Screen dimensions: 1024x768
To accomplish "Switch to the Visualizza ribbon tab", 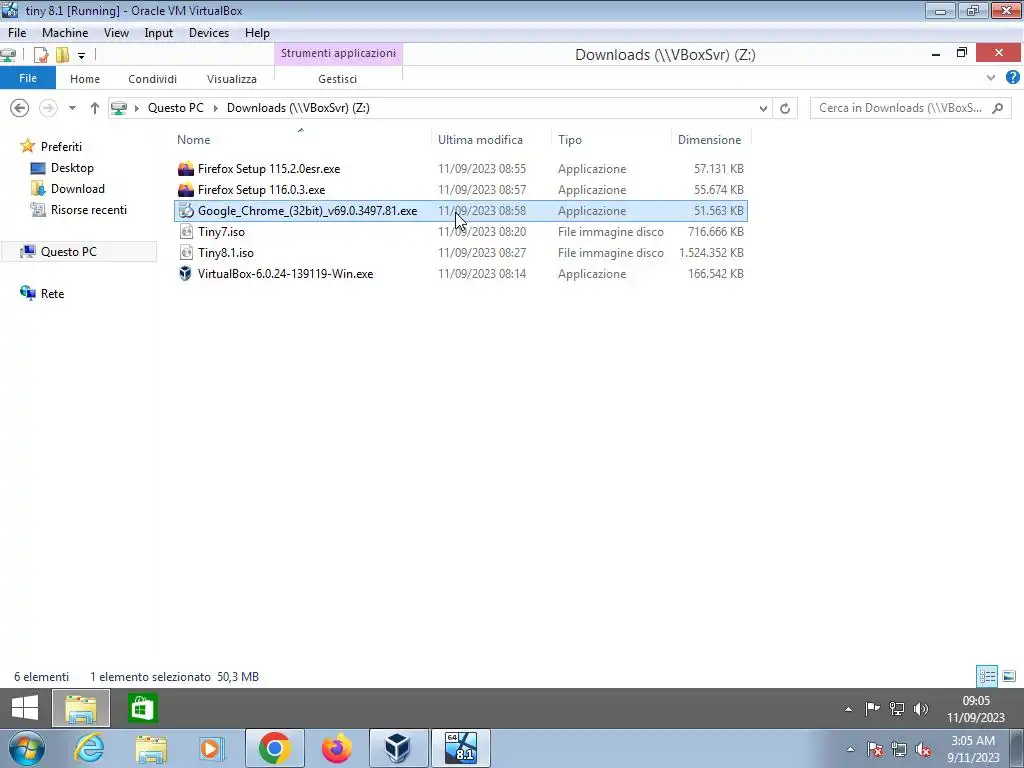I will coord(232,79).
